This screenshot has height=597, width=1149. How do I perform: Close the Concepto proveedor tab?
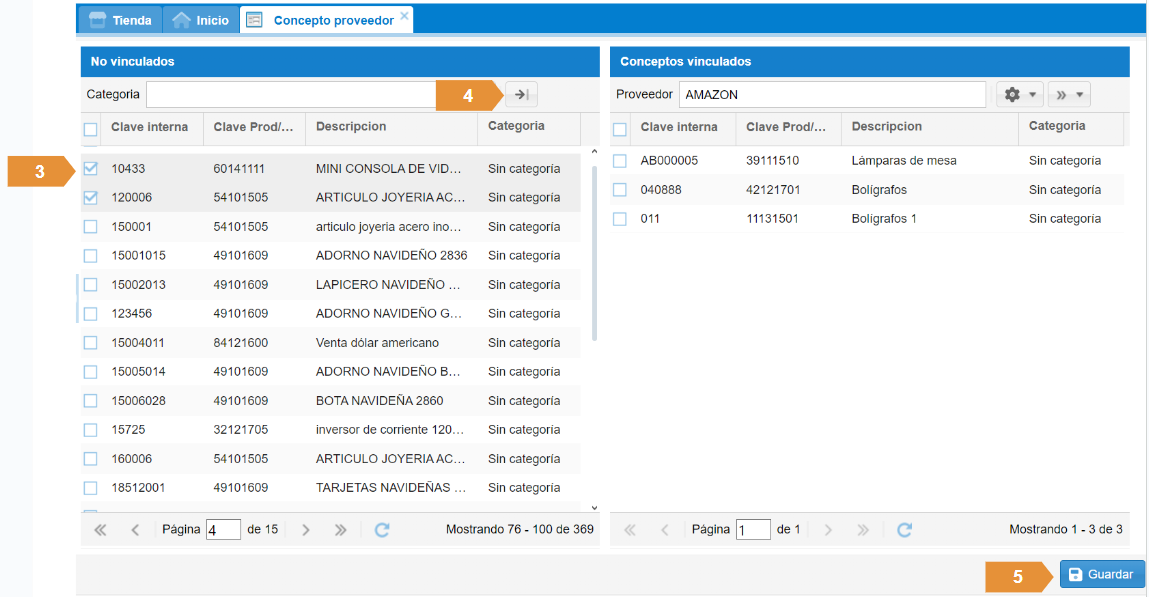[404, 16]
